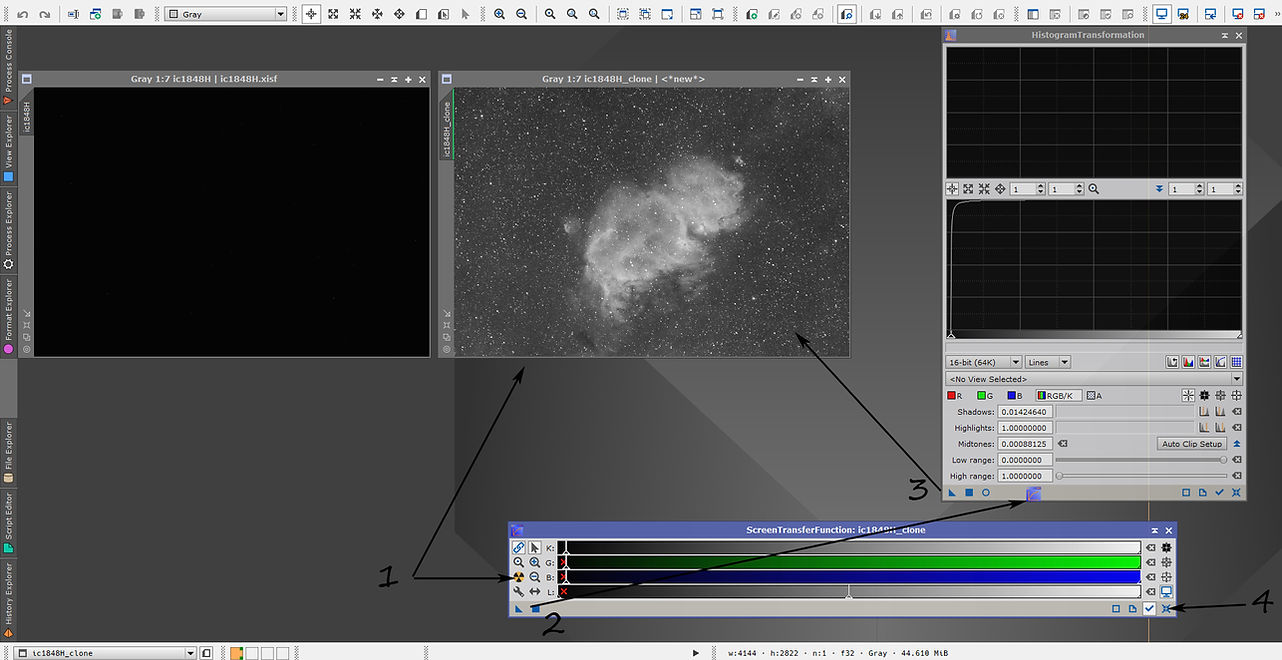Reset the Shadows value
Screen dimensions: 1282x660
[x=1237, y=412]
